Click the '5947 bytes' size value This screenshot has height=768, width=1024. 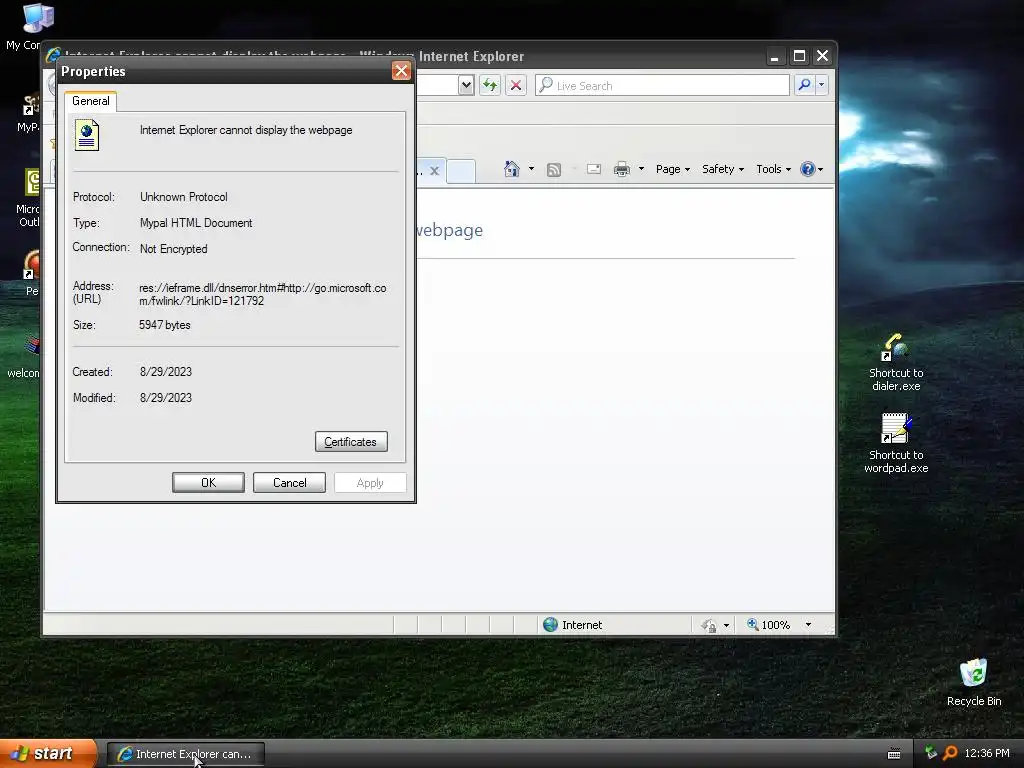[165, 325]
